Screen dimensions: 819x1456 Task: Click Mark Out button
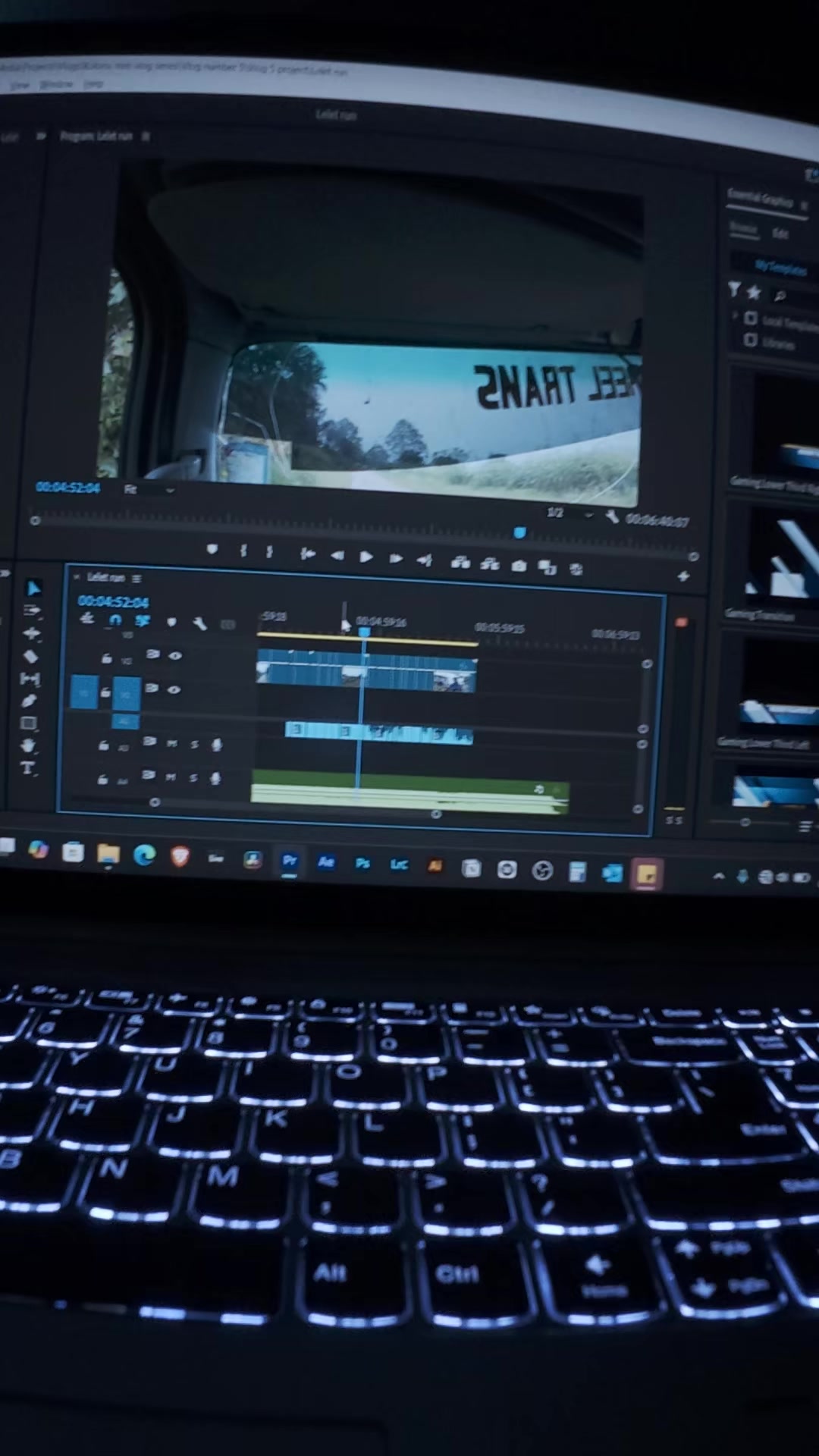click(x=269, y=552)
